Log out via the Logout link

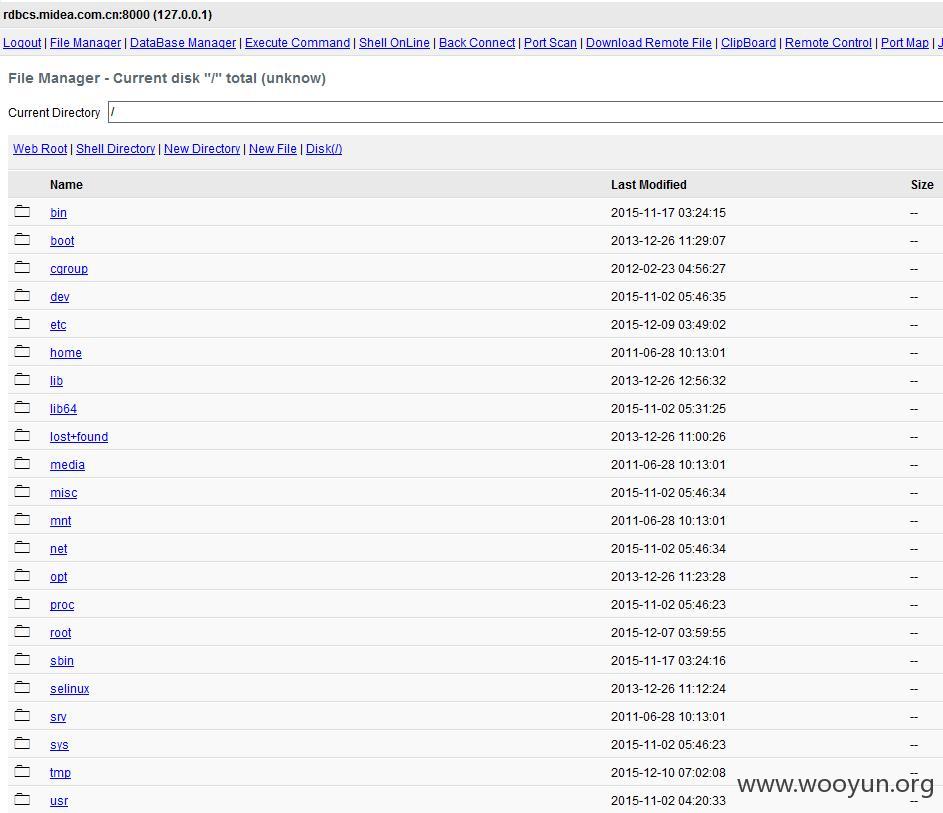pos(22,43)
